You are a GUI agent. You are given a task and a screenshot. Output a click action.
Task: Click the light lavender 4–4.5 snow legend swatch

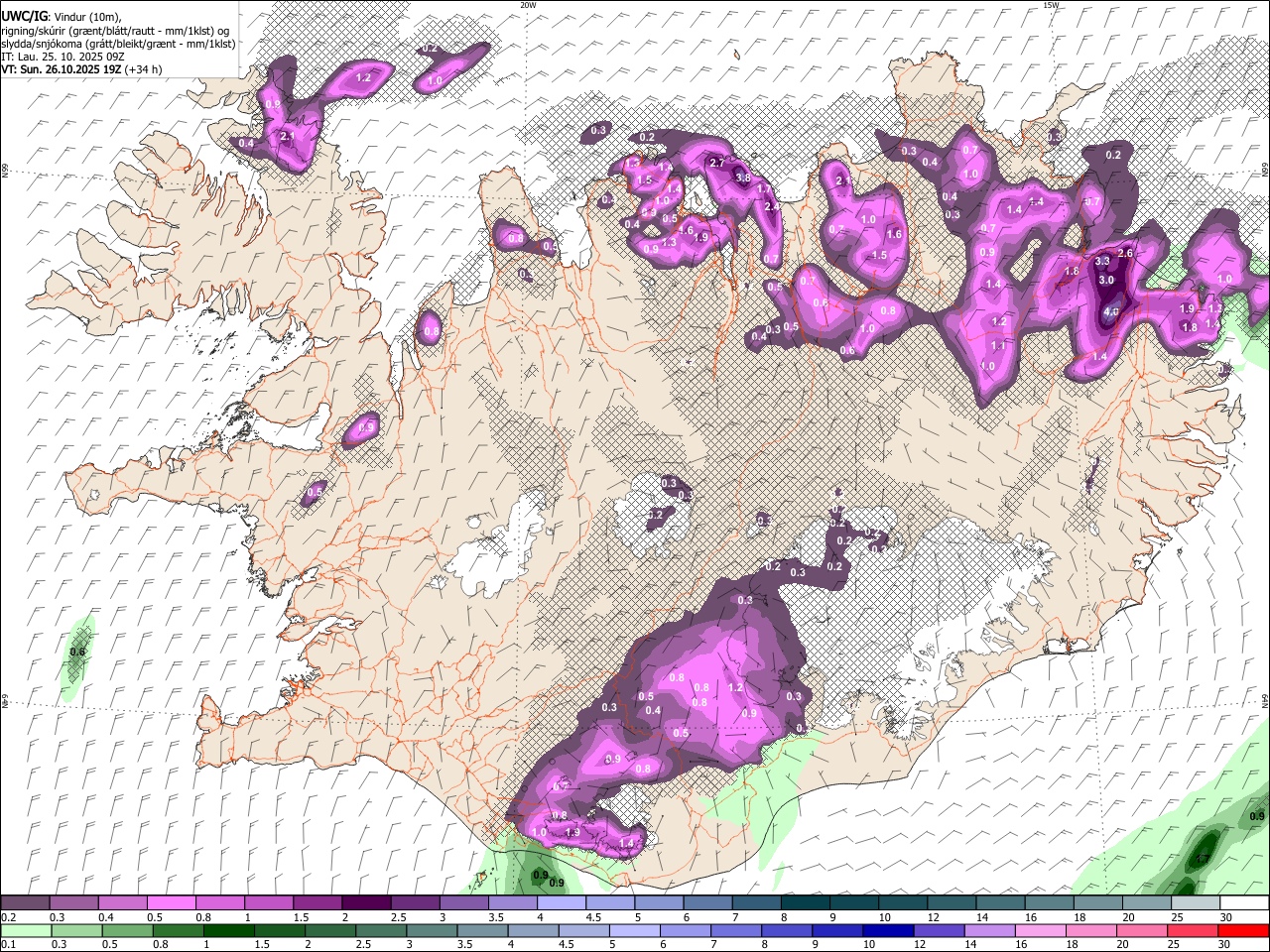point(562,903)
